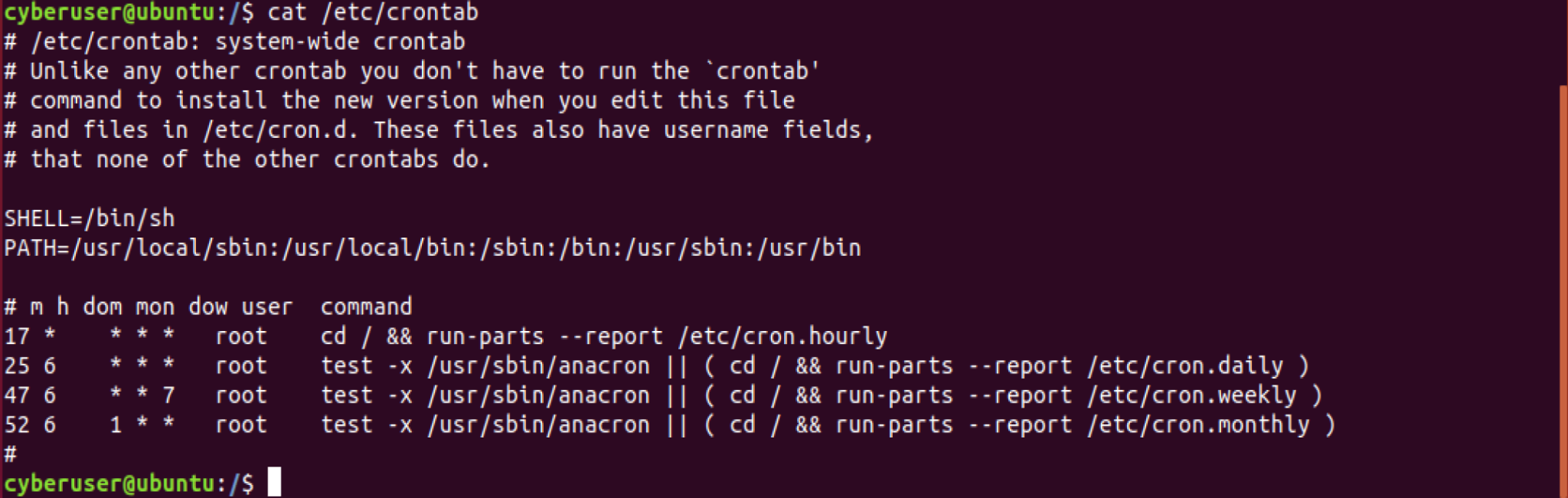Click the quoted `crontab' word in the comments
Image resolution: width=1568 pixels, height=498 pixels.
[763, 71]
